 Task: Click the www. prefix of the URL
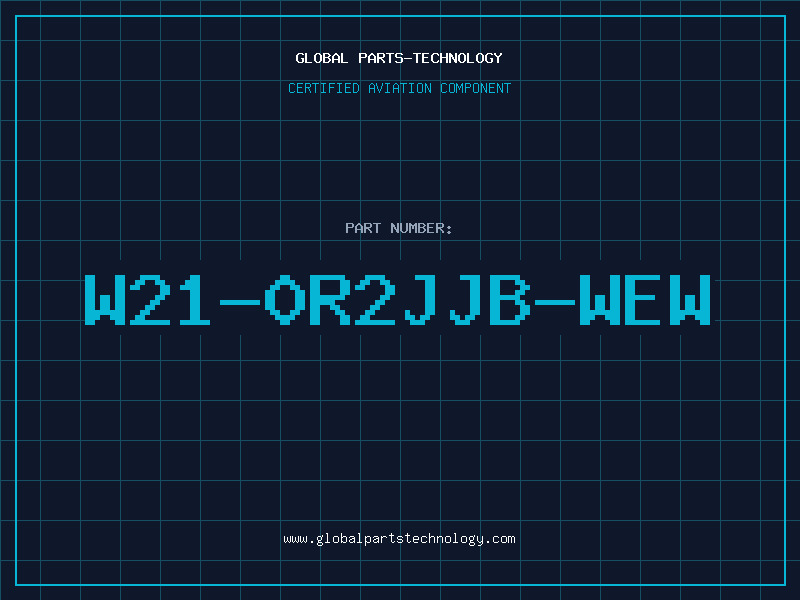(x=299, y=539)
